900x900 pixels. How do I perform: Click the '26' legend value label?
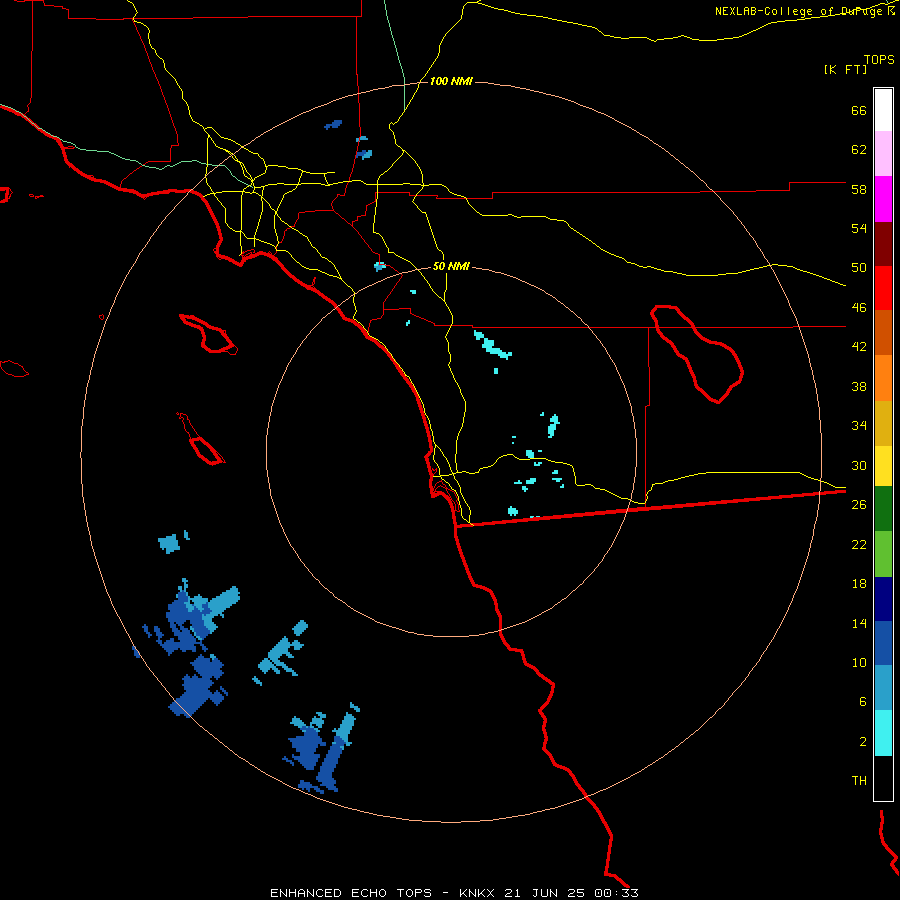tap(859, 505)
